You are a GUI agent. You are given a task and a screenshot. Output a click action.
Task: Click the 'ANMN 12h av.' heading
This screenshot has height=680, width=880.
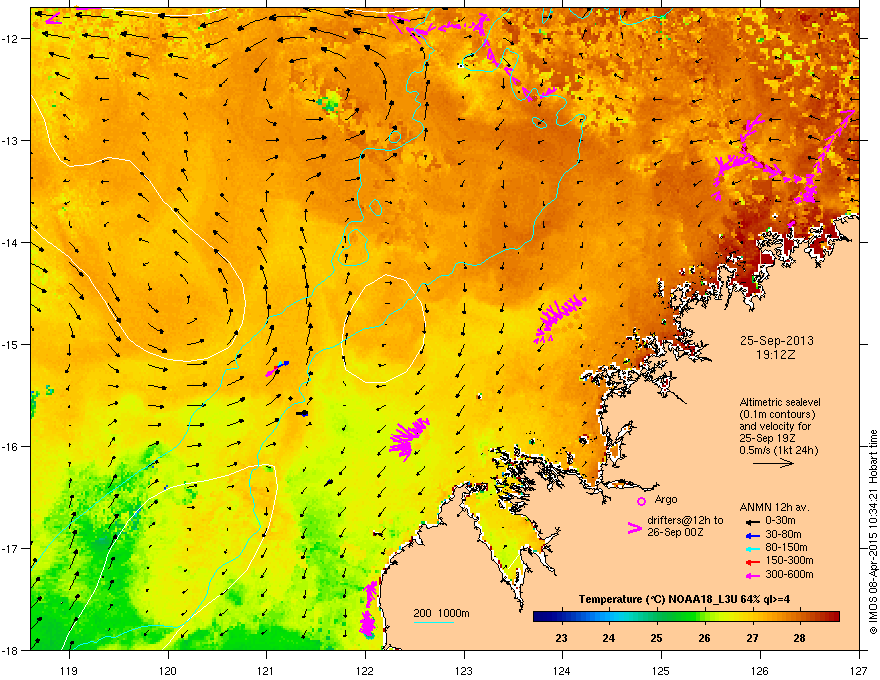pos(774,507)
